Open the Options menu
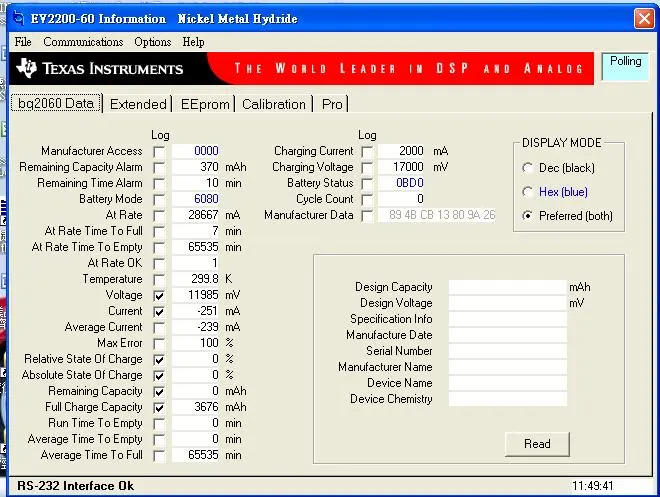This screenshot has height=497, width=660. [153, 42]
